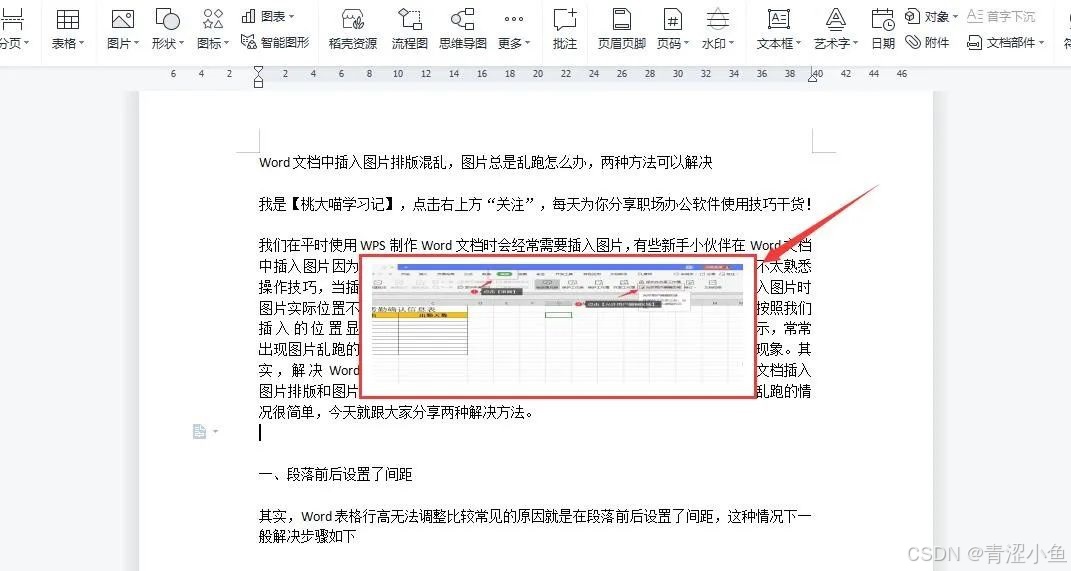
Task: Click the line starting '我是【桃大喵学习记】'
Action: click(536, 204)
